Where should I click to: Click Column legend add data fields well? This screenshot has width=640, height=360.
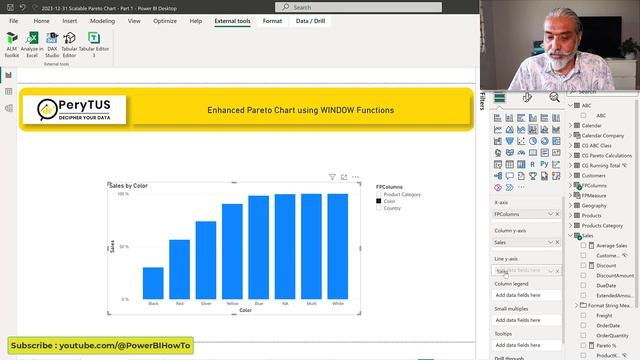tap(526, 295)
